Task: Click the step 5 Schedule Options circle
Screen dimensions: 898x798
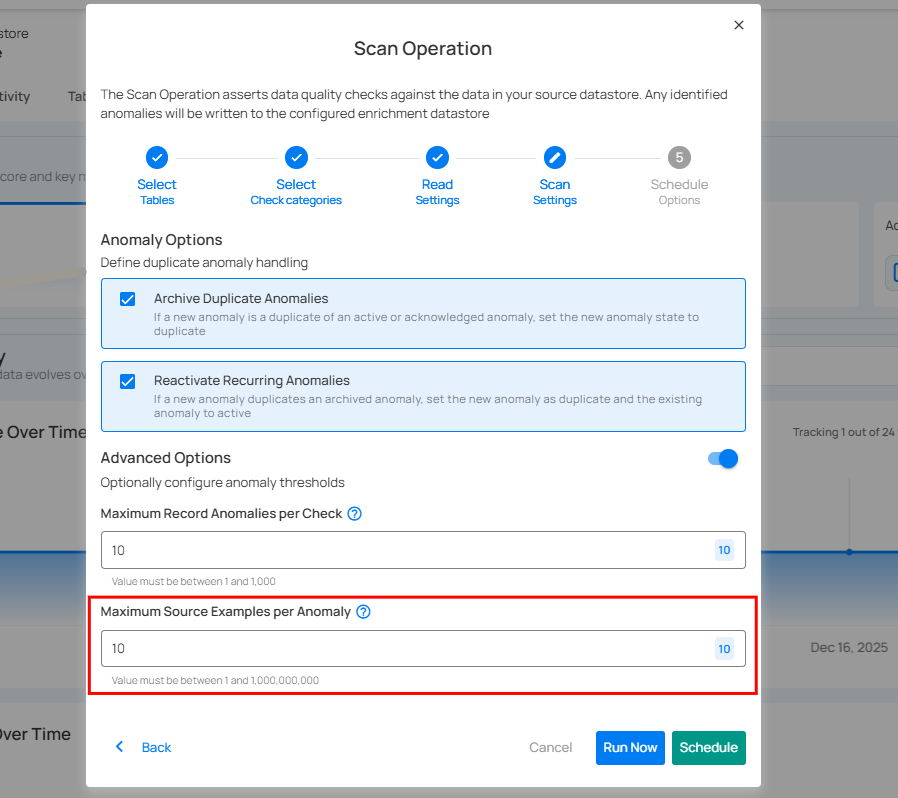Action: 679,157
